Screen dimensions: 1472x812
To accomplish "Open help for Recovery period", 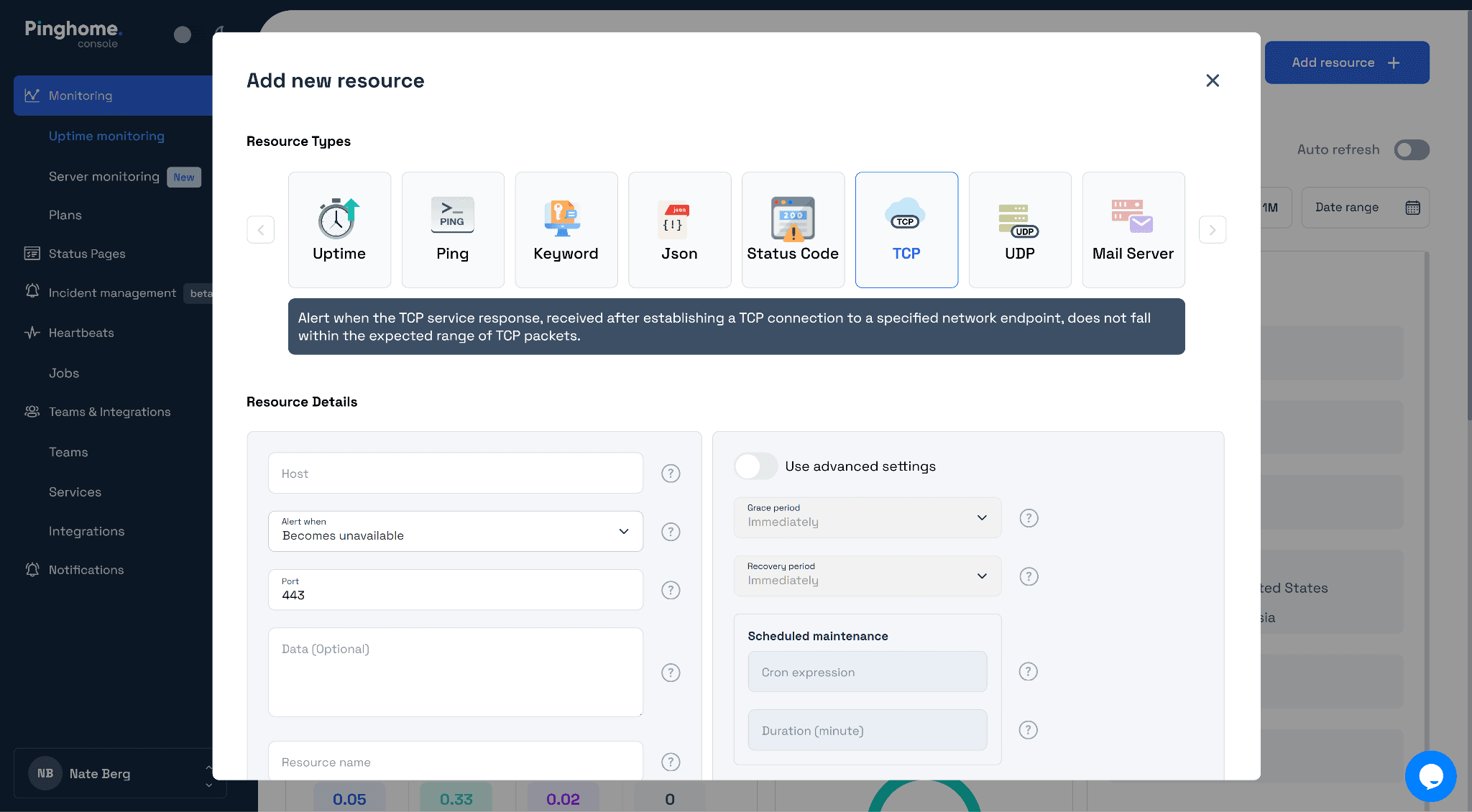I will [x=1029, y=576].
